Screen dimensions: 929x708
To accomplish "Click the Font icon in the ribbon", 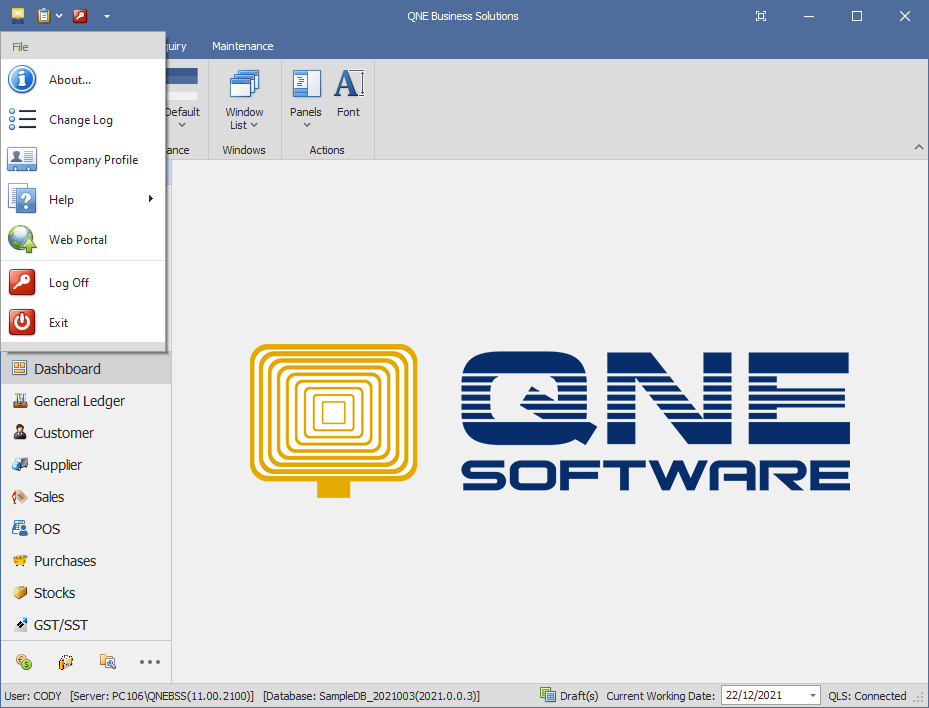I will [349, 84].
